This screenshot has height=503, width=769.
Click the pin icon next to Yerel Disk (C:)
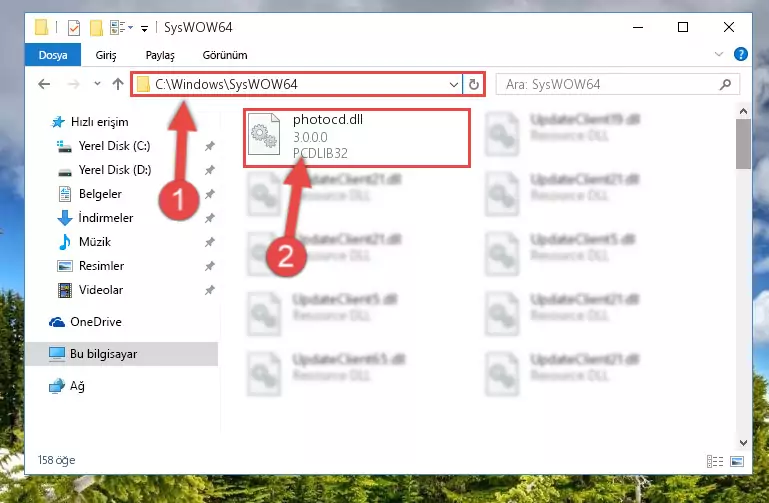click(x=210, y=146)
